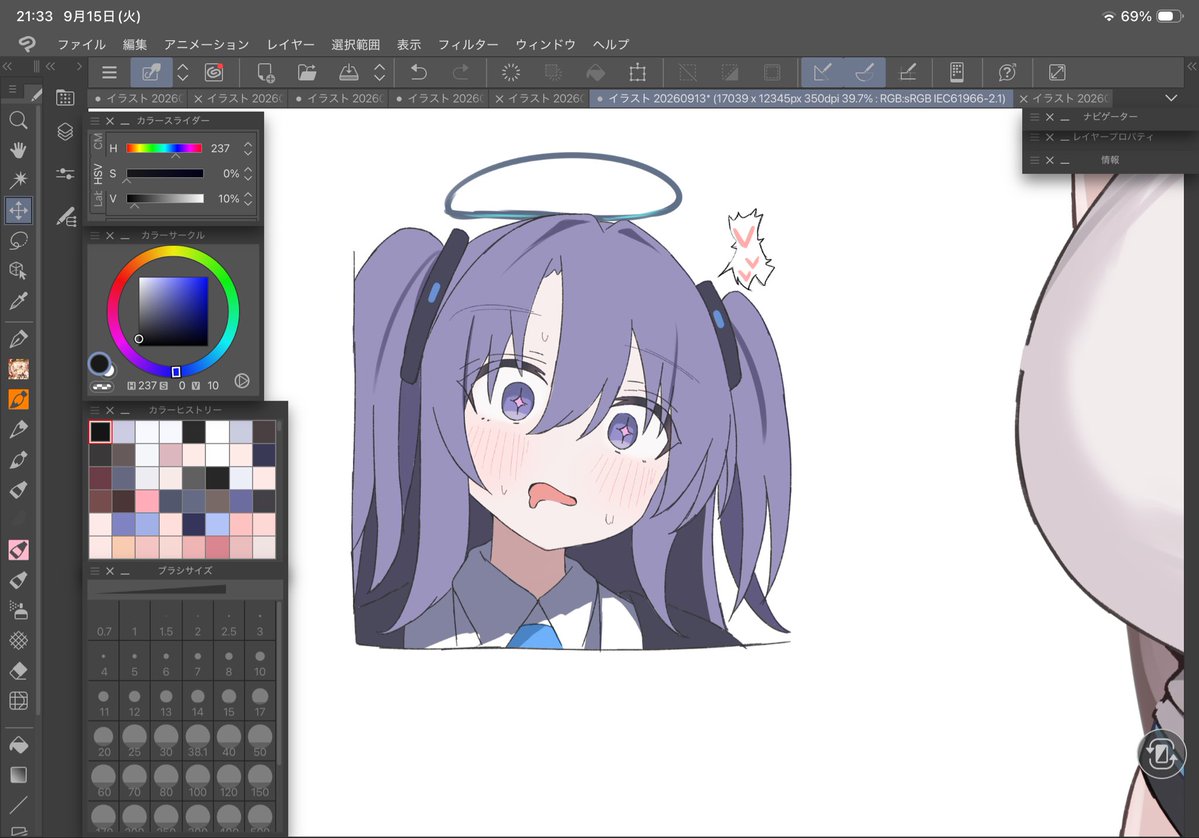Select the pink highlighted marker tool
The image size is (1199, 838).
(18, 550)
